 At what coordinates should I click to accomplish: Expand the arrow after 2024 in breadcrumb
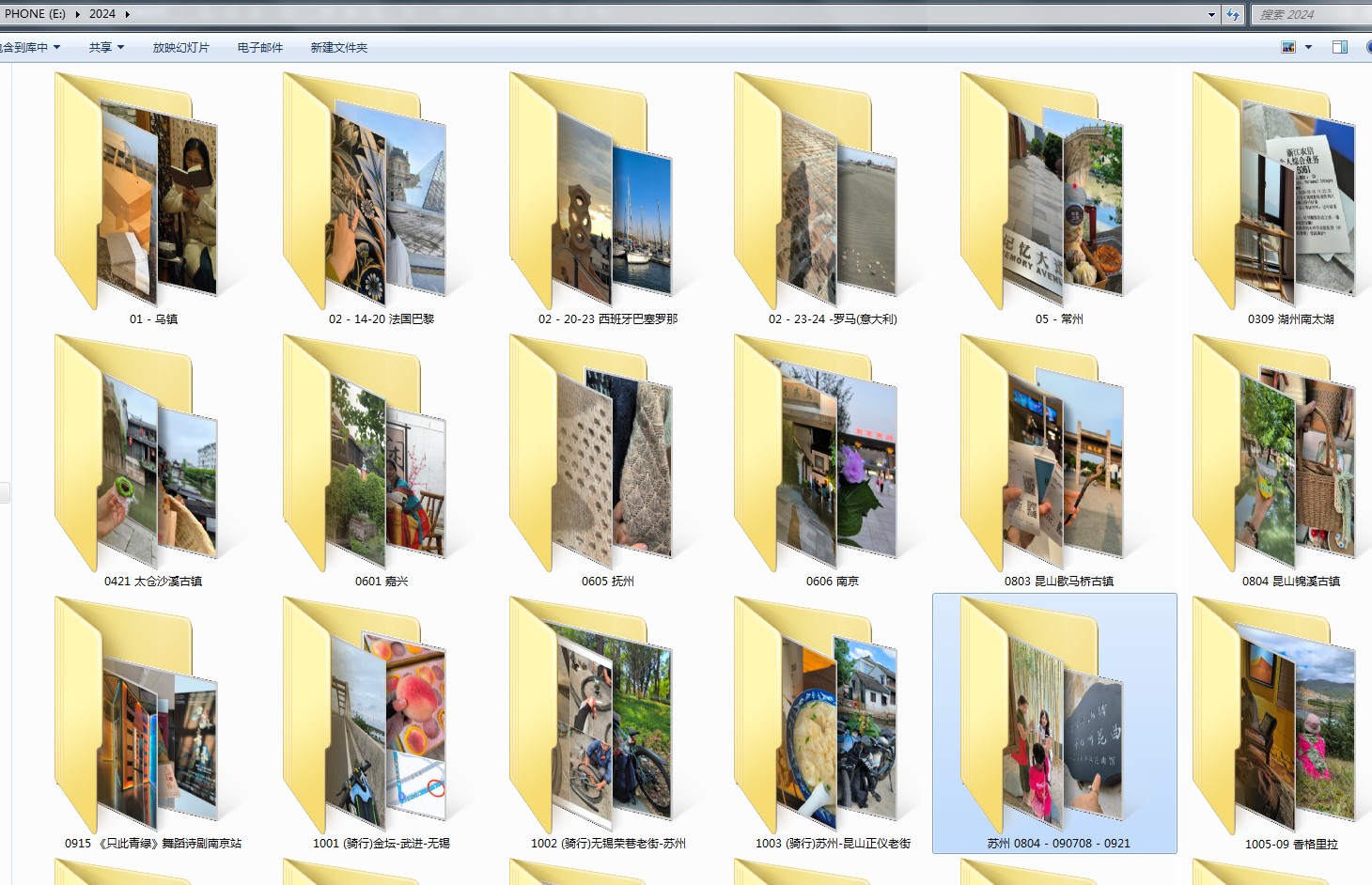point(127,14)
